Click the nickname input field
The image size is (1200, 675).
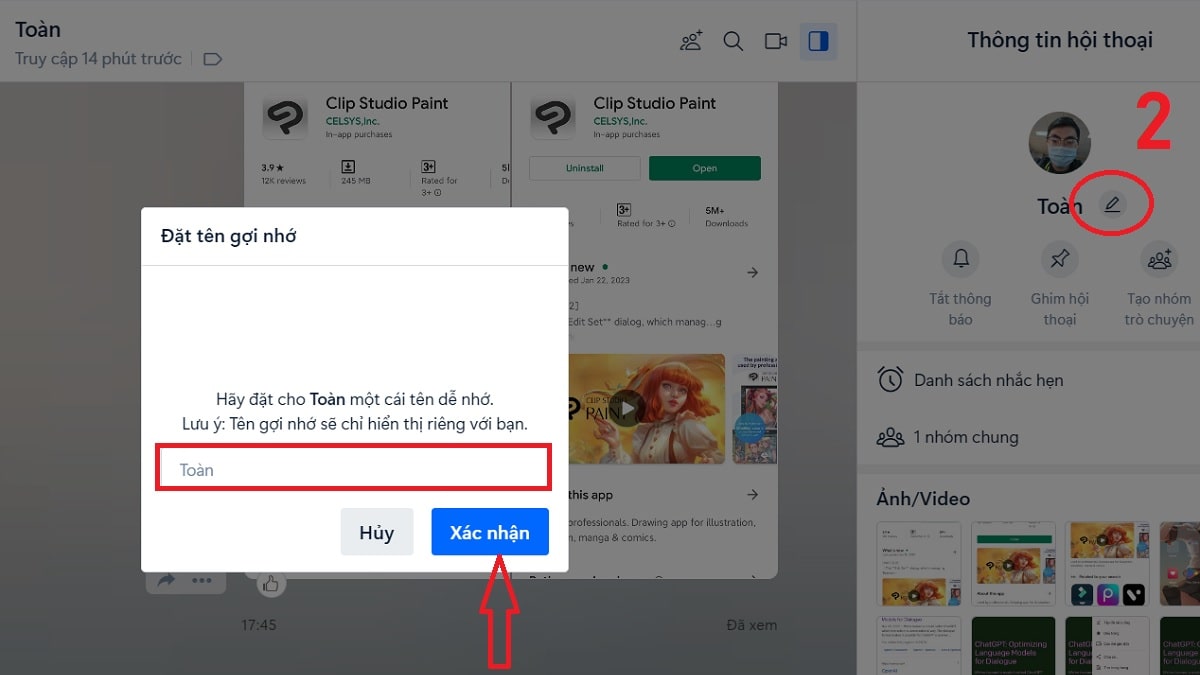tap(352, 469)
